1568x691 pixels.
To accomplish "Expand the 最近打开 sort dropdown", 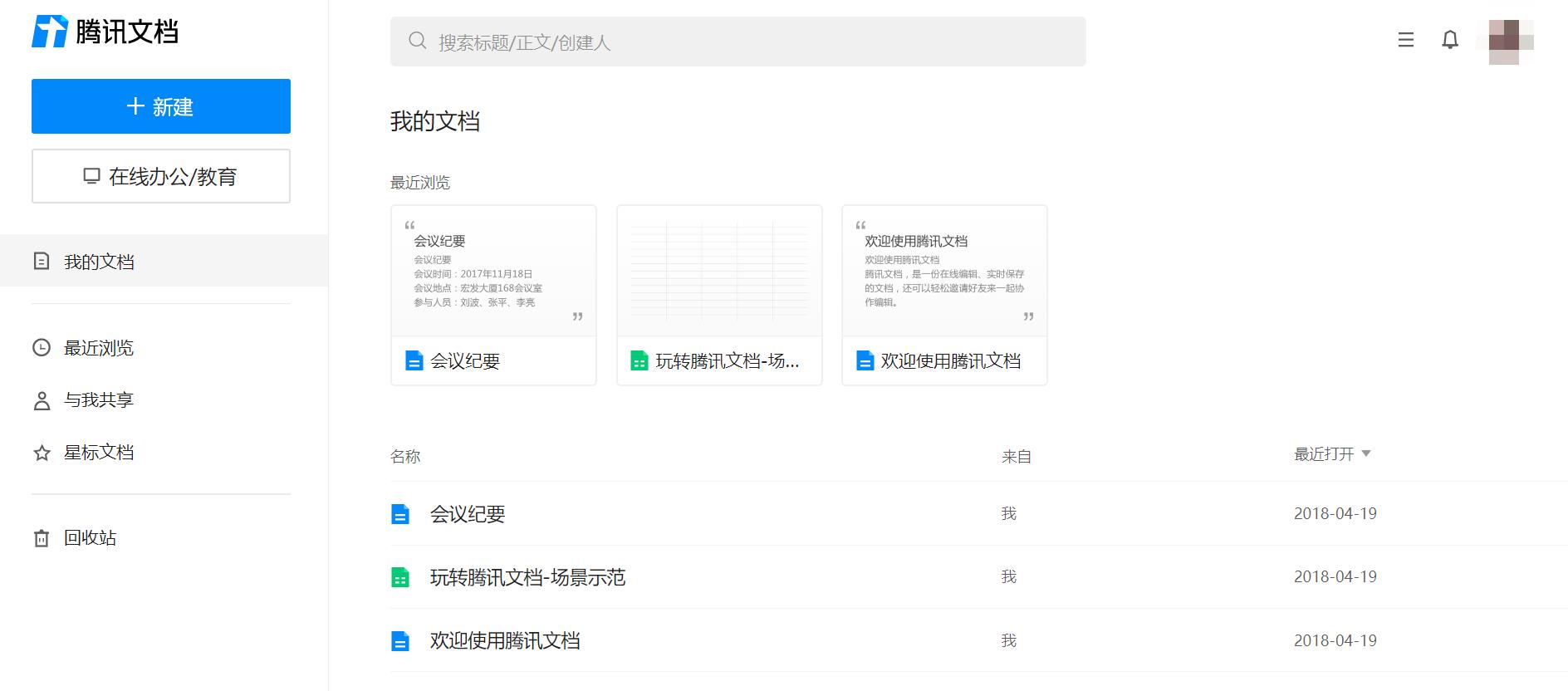I will pyautogui.click(x=1332, y=454).
